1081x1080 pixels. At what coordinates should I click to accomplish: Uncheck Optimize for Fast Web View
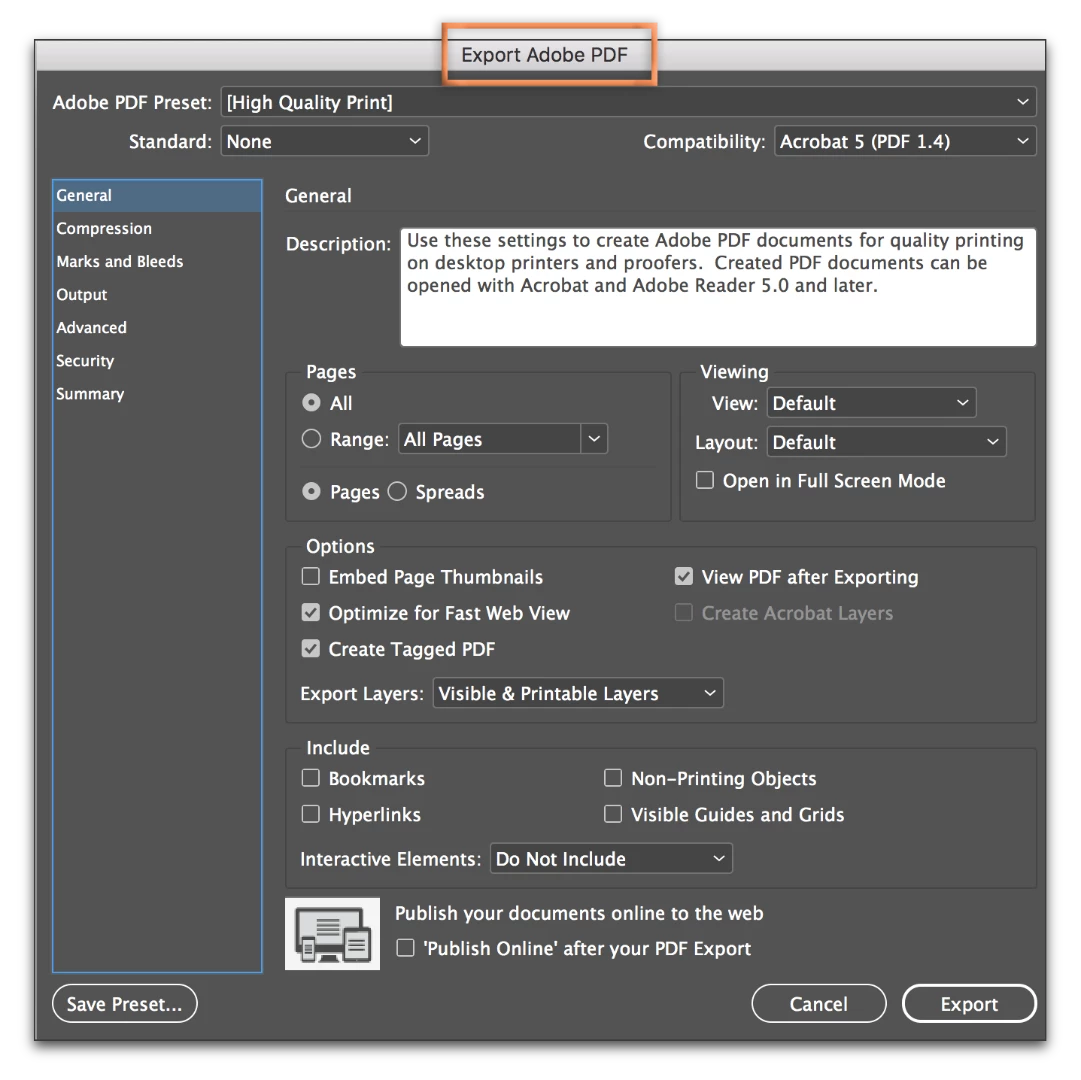pyautogui.click(x=311, y=612)
